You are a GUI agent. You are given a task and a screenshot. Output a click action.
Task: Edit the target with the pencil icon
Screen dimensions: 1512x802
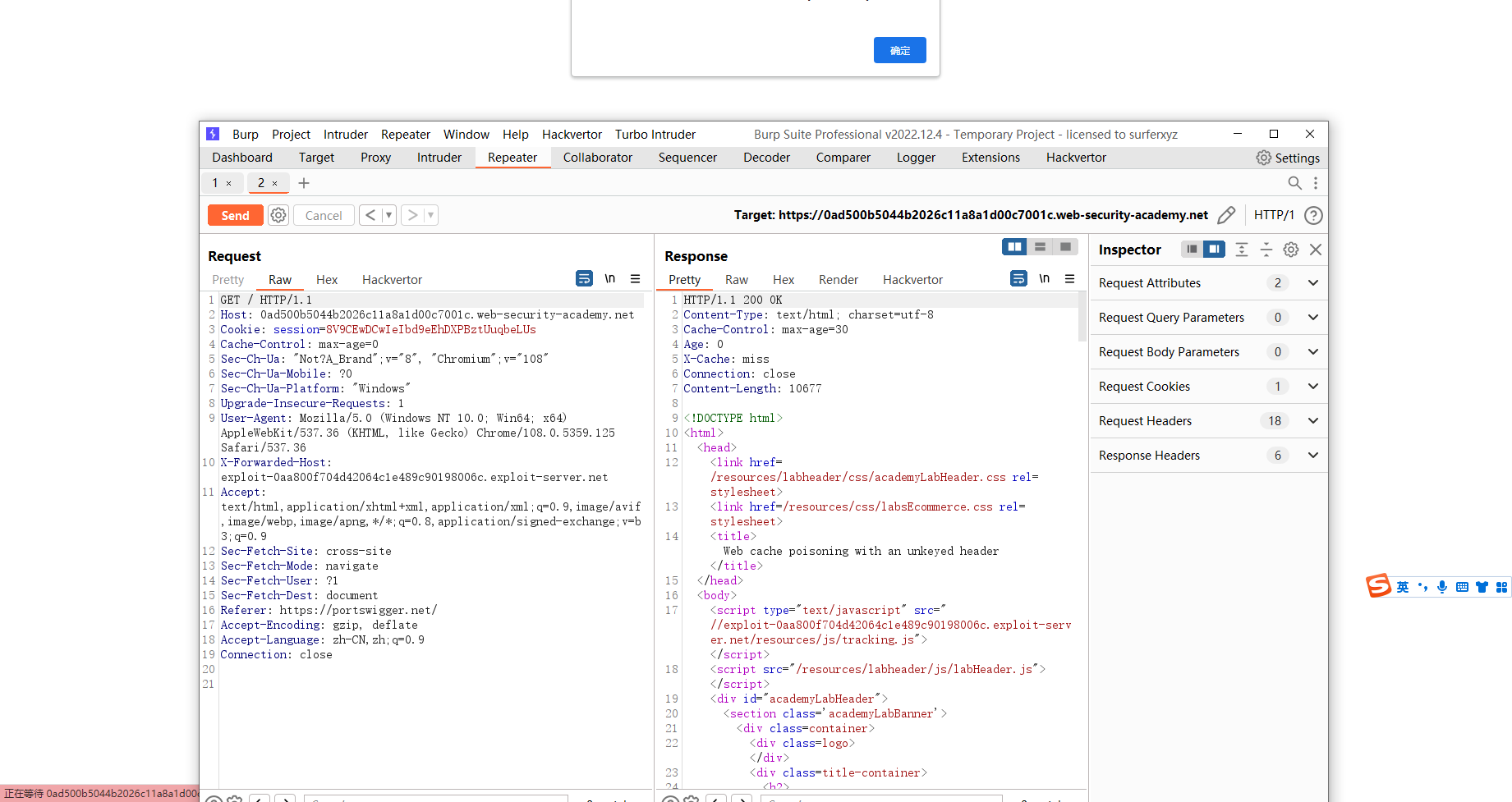1226,215
